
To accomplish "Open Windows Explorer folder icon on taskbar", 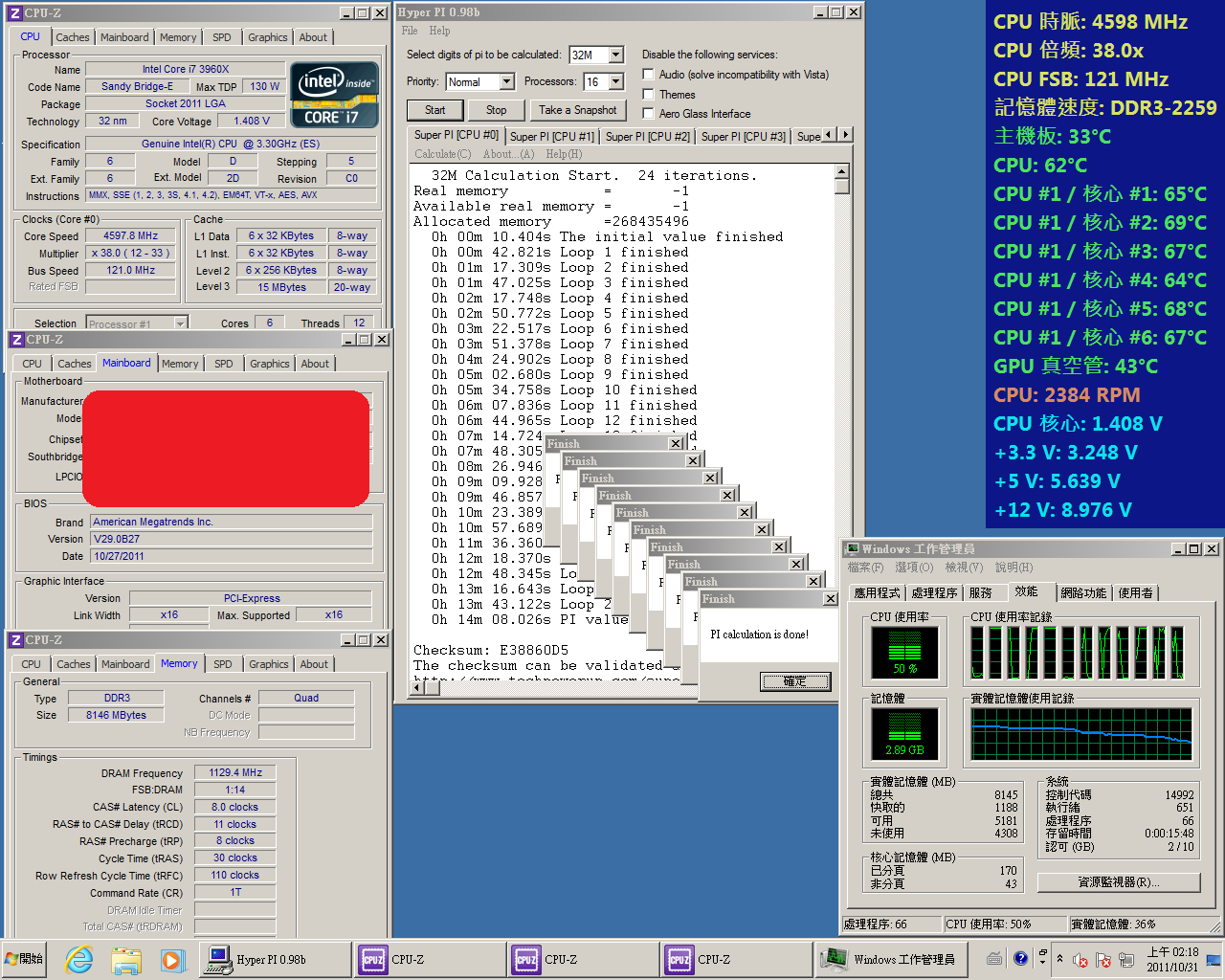I will [125, 960].
